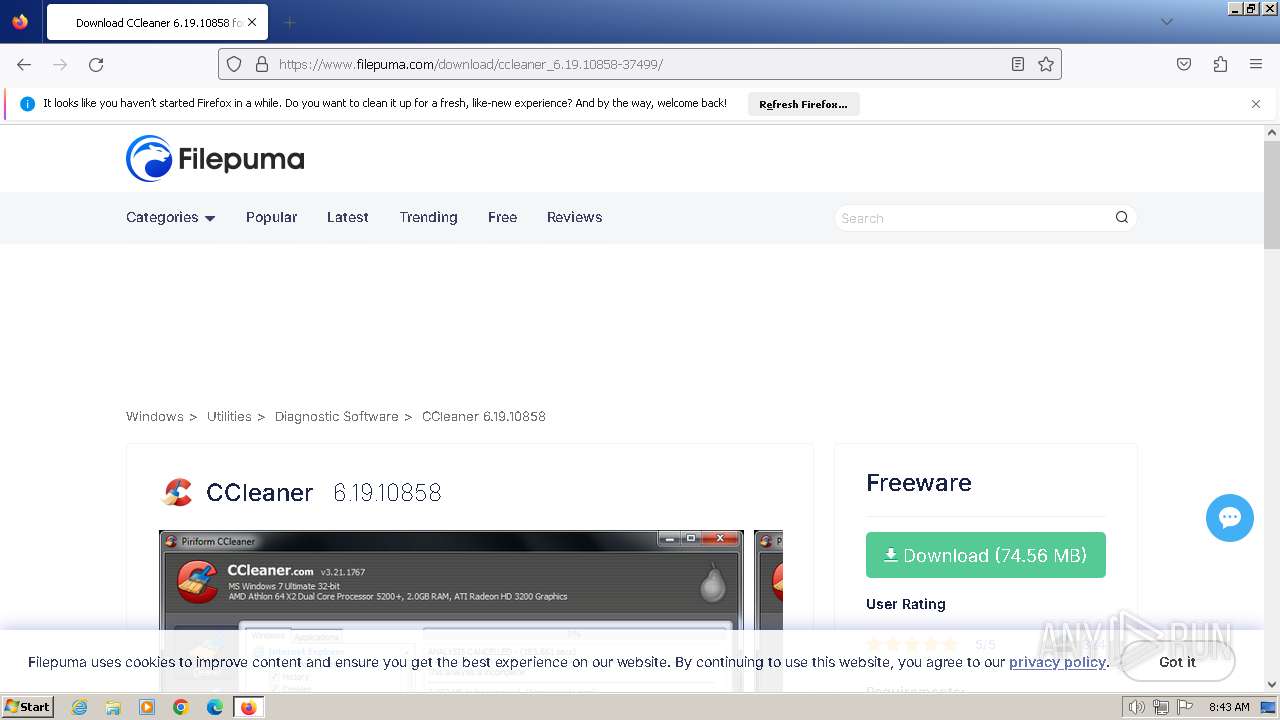Close the Download CCleaner tab
This screenshot has height=720, width=1280.
251,22
